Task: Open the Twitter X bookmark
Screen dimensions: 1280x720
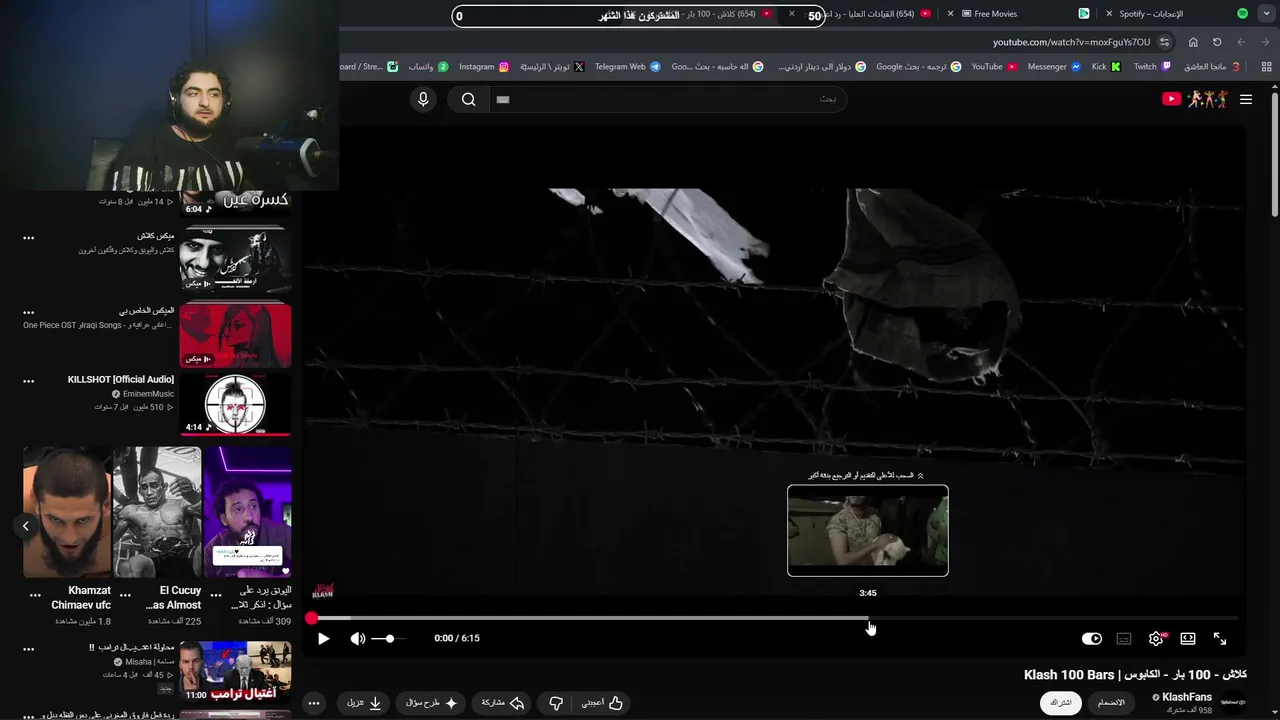Action: coord(551,67)
